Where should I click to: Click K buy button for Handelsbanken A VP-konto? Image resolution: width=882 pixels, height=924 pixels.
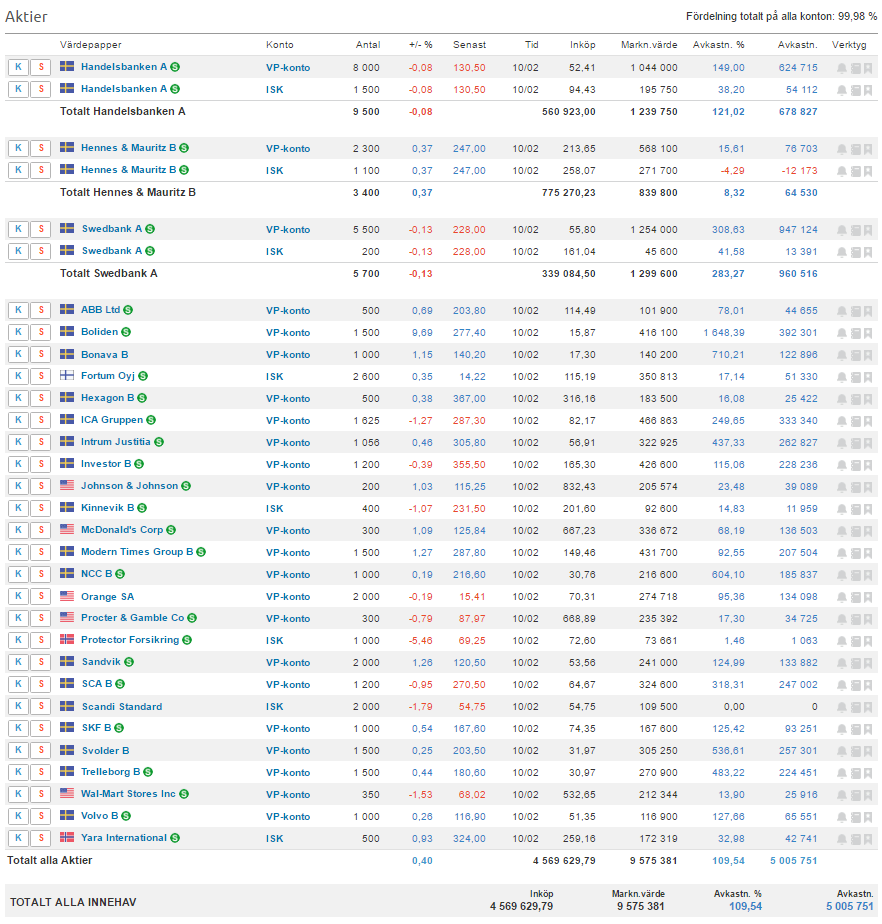(x=18, y=67)
